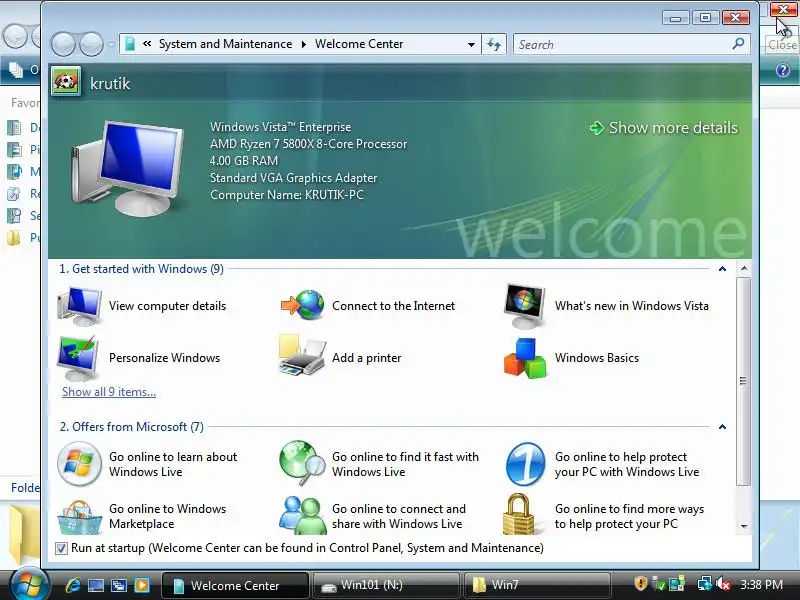Click the Switch between windows Quick Launch icon
Viewport: 800px width, 600px height.
point(119,585)
